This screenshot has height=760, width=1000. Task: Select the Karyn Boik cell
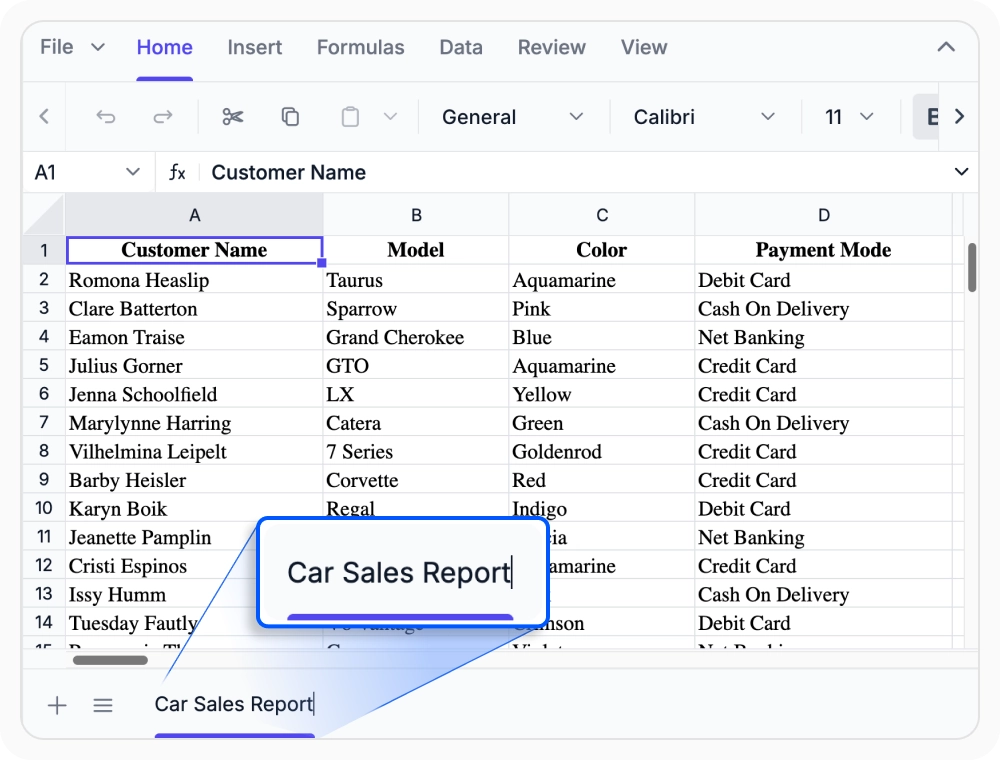(194, 508)
